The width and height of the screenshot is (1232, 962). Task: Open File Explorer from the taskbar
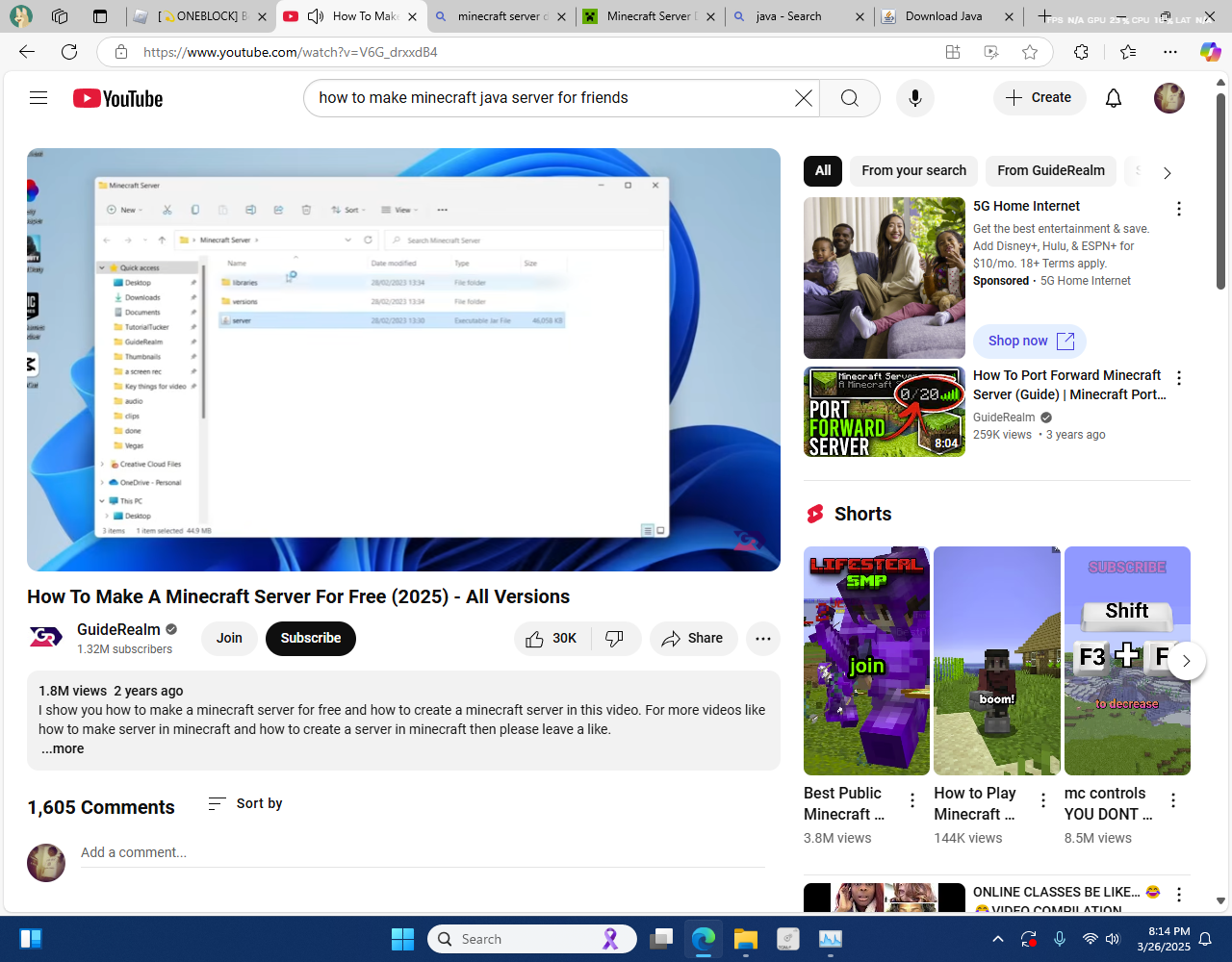pos(746,939)
